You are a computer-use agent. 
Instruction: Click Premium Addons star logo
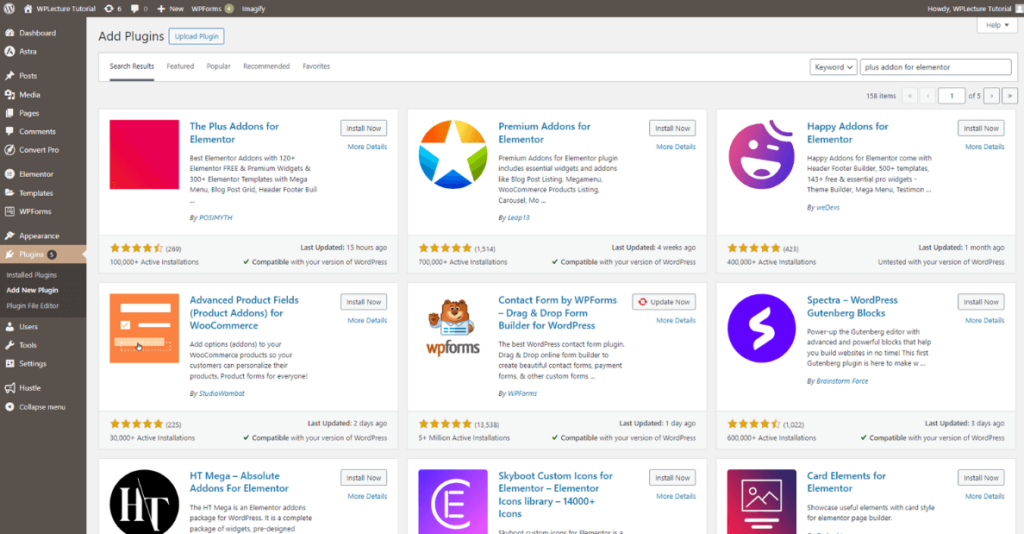pyautogui.click(x=453, y=155)
